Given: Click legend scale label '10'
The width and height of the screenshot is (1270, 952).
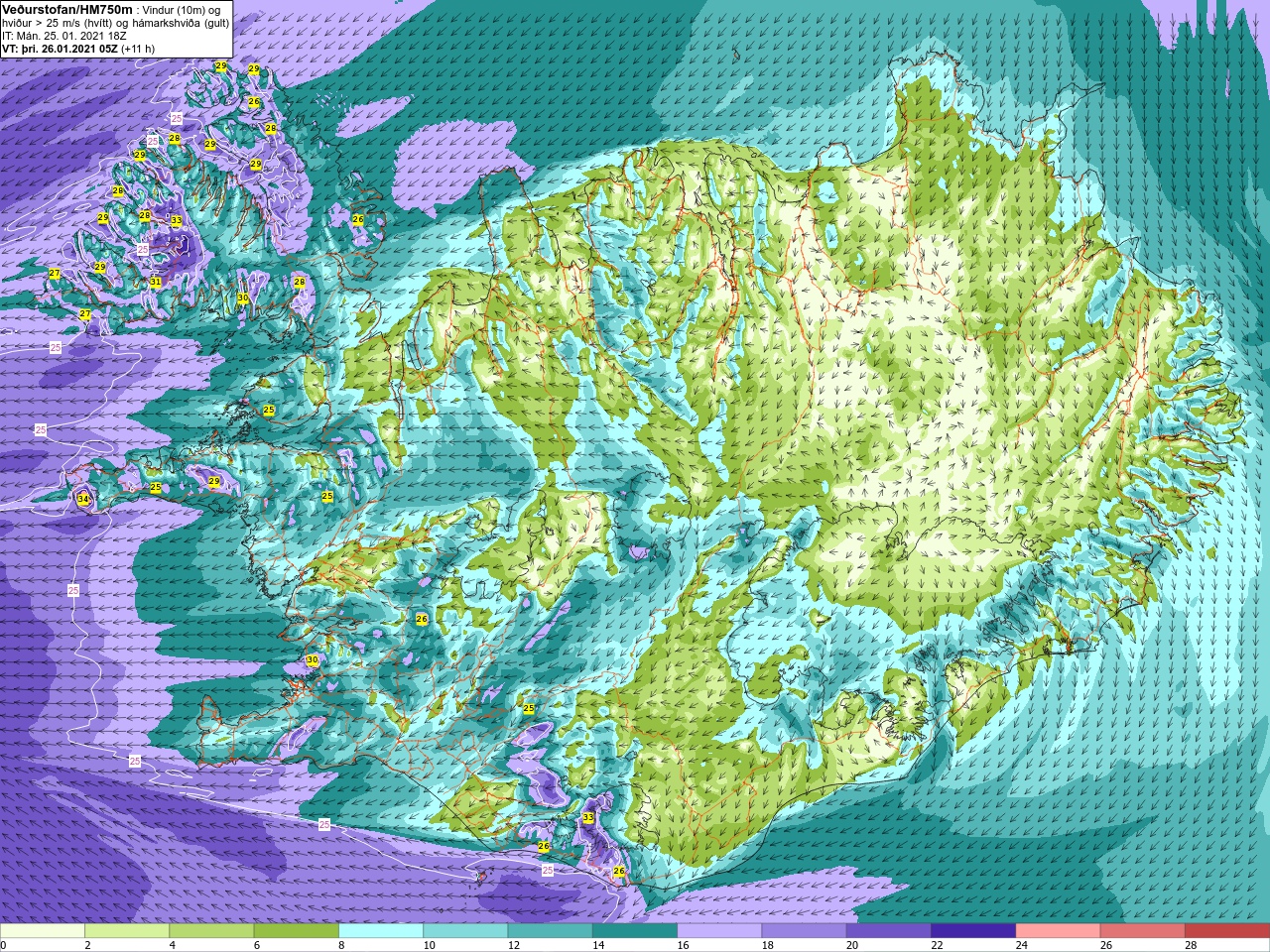Looking at the screenshot, I should pyautogui.click(x=429, y=945).
